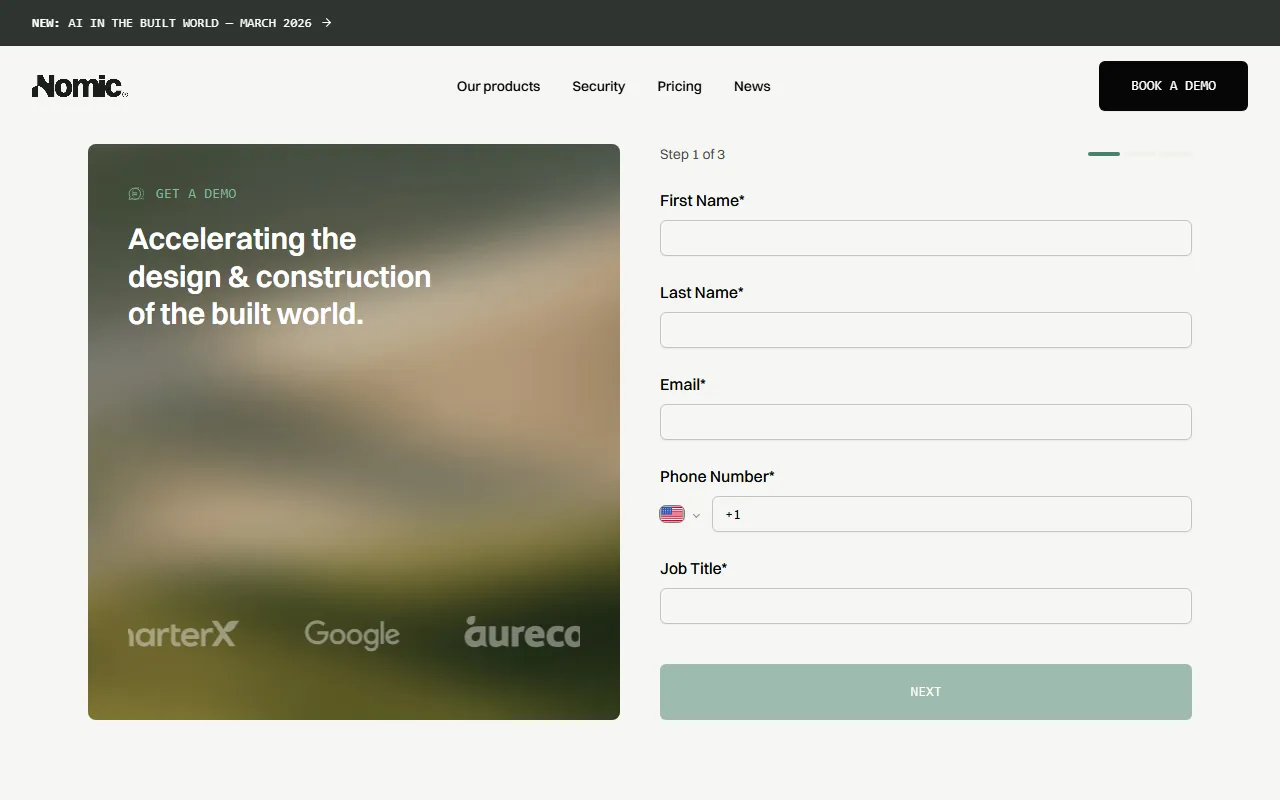The image size is (1280, 800).
Task: Click the chat icon beside Get a Demo
Action: (x=136, y=194)
